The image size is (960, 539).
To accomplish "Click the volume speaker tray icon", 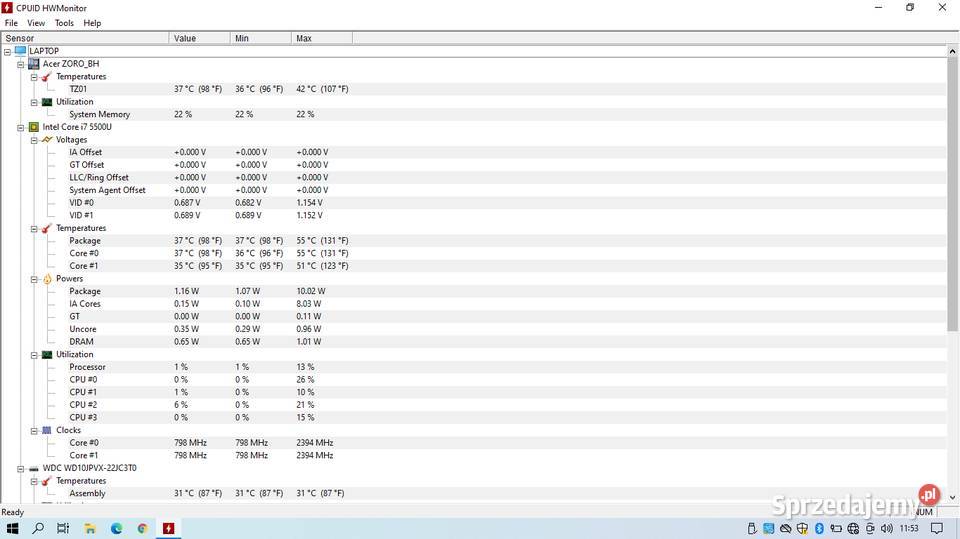I will [x=887, y=528].
